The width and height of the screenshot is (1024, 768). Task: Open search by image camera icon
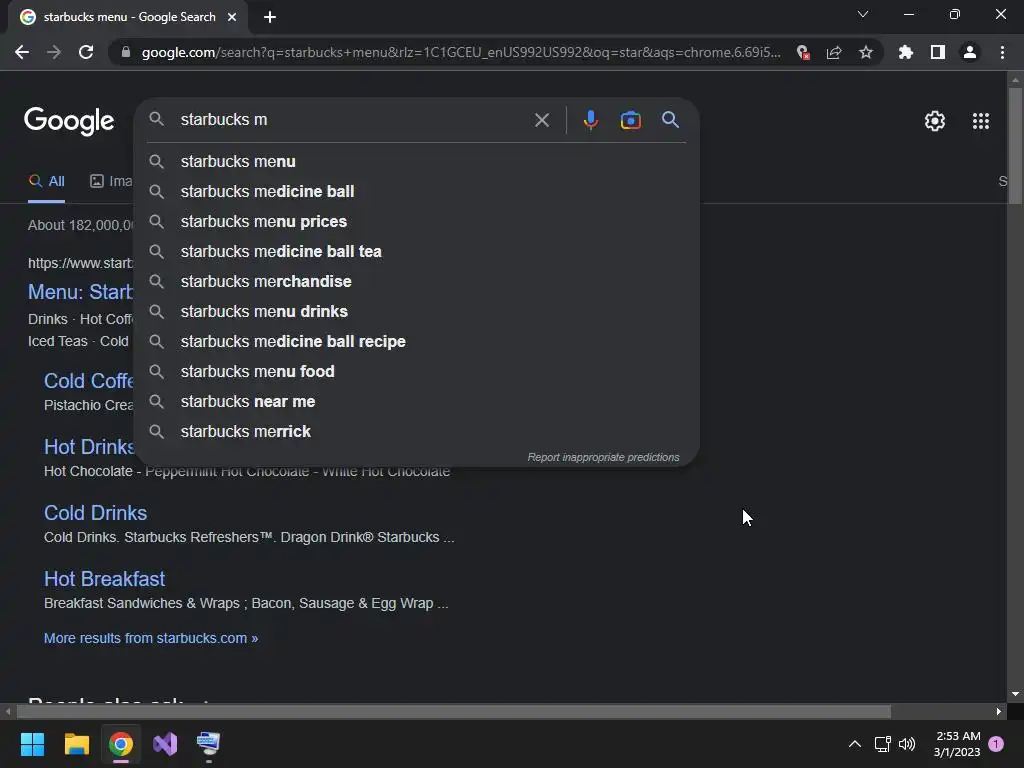click(x=630, y=120)
